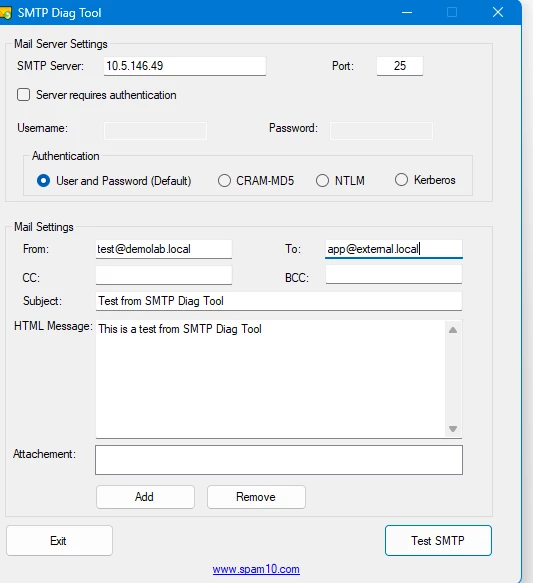Click the maximize window button
533x583 pixels.
coord(452,13)
